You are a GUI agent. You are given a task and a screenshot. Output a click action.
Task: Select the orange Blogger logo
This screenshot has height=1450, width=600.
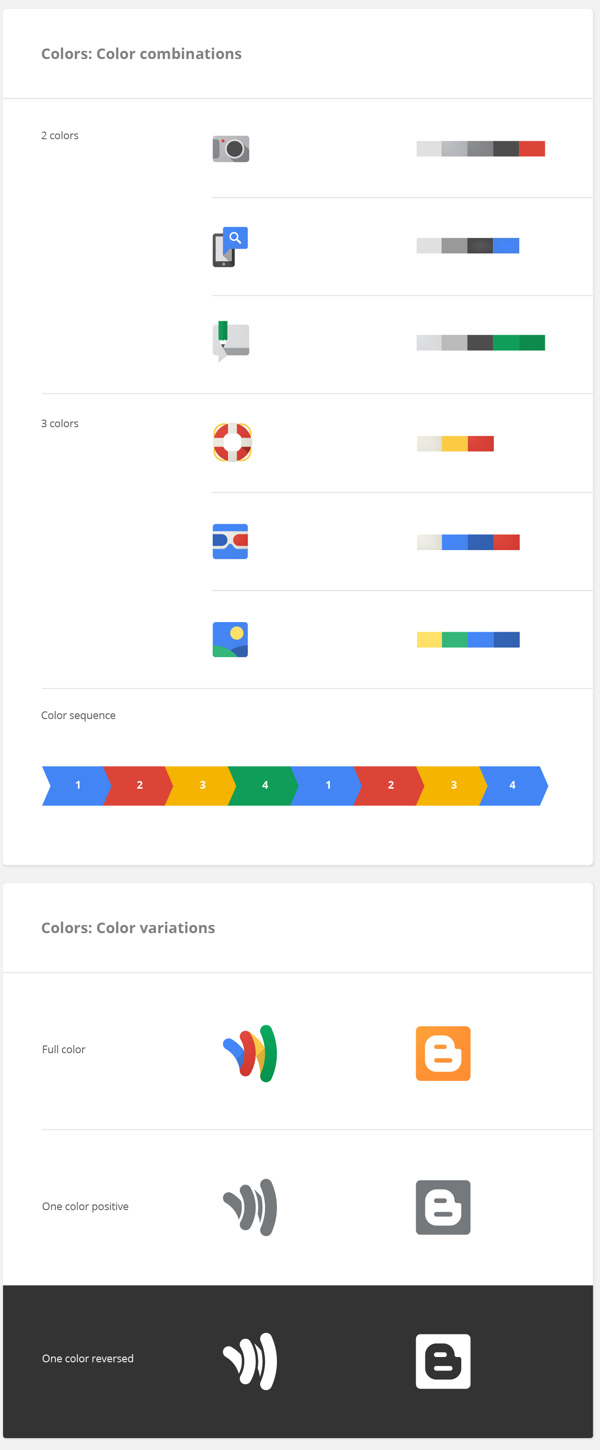click(443, 1053)
